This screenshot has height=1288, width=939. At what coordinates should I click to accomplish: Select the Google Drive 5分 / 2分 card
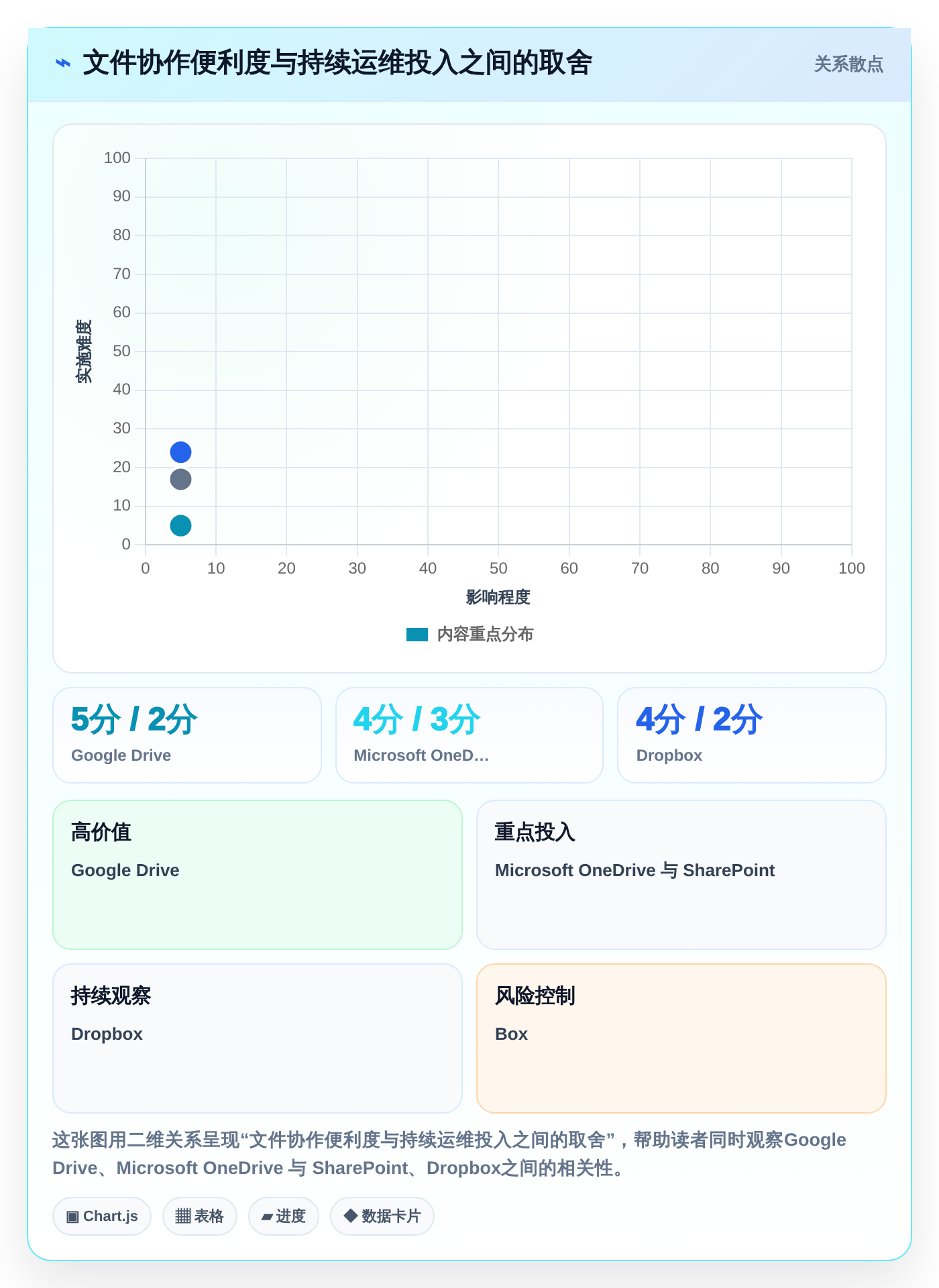click(x=187, y=735)
